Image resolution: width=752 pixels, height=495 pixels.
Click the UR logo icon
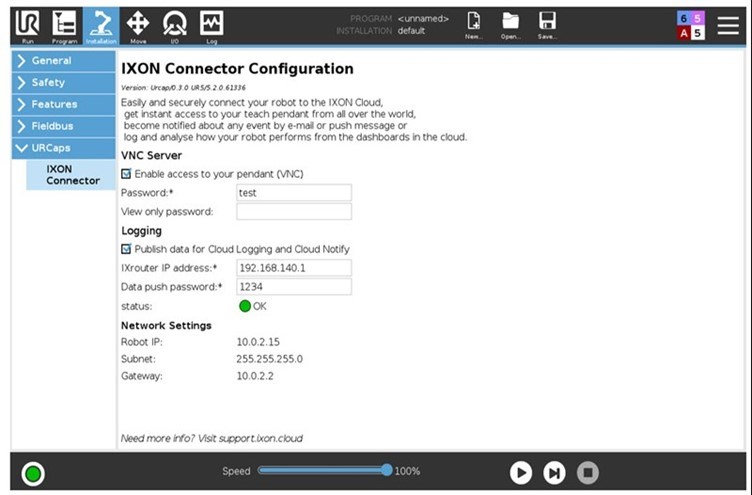pyautogui.click(x=27, y=25)
